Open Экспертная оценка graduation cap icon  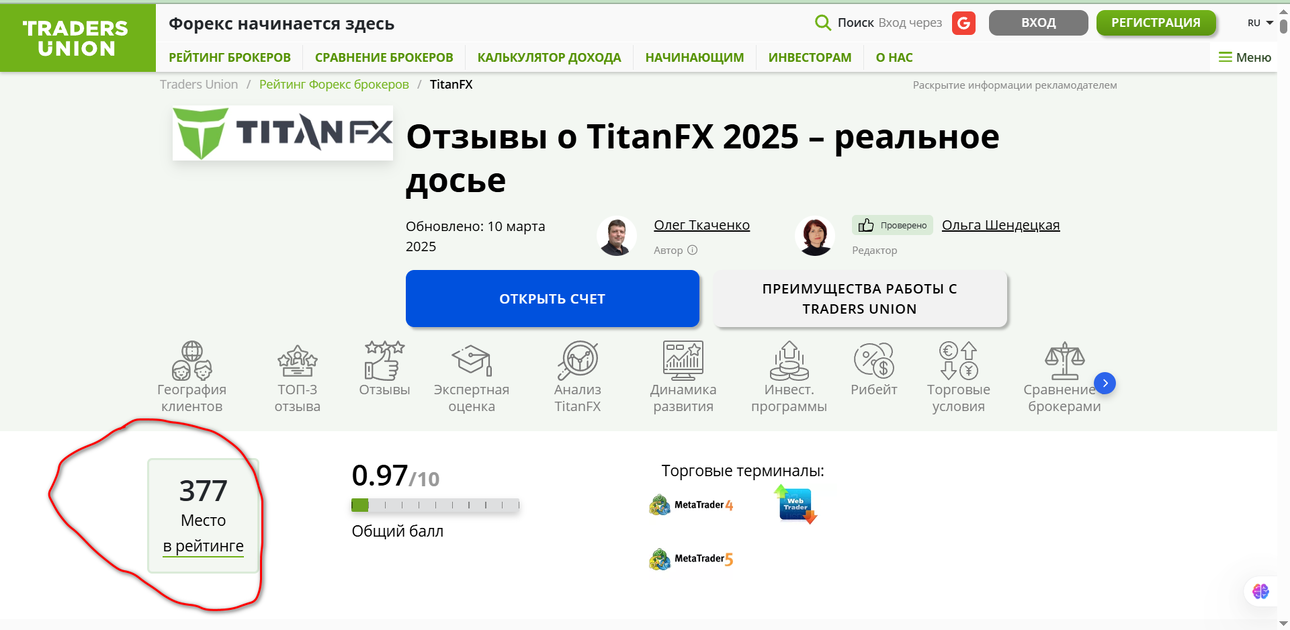click(471, 359)
